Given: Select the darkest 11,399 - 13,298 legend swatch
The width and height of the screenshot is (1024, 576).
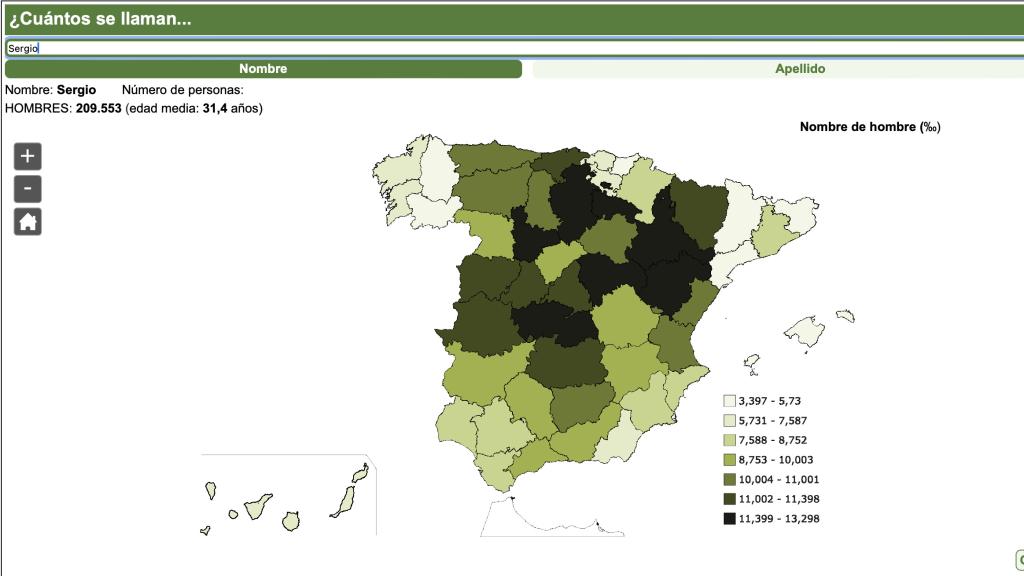Looking at the screenshot, I should click(x=730, y=518).
